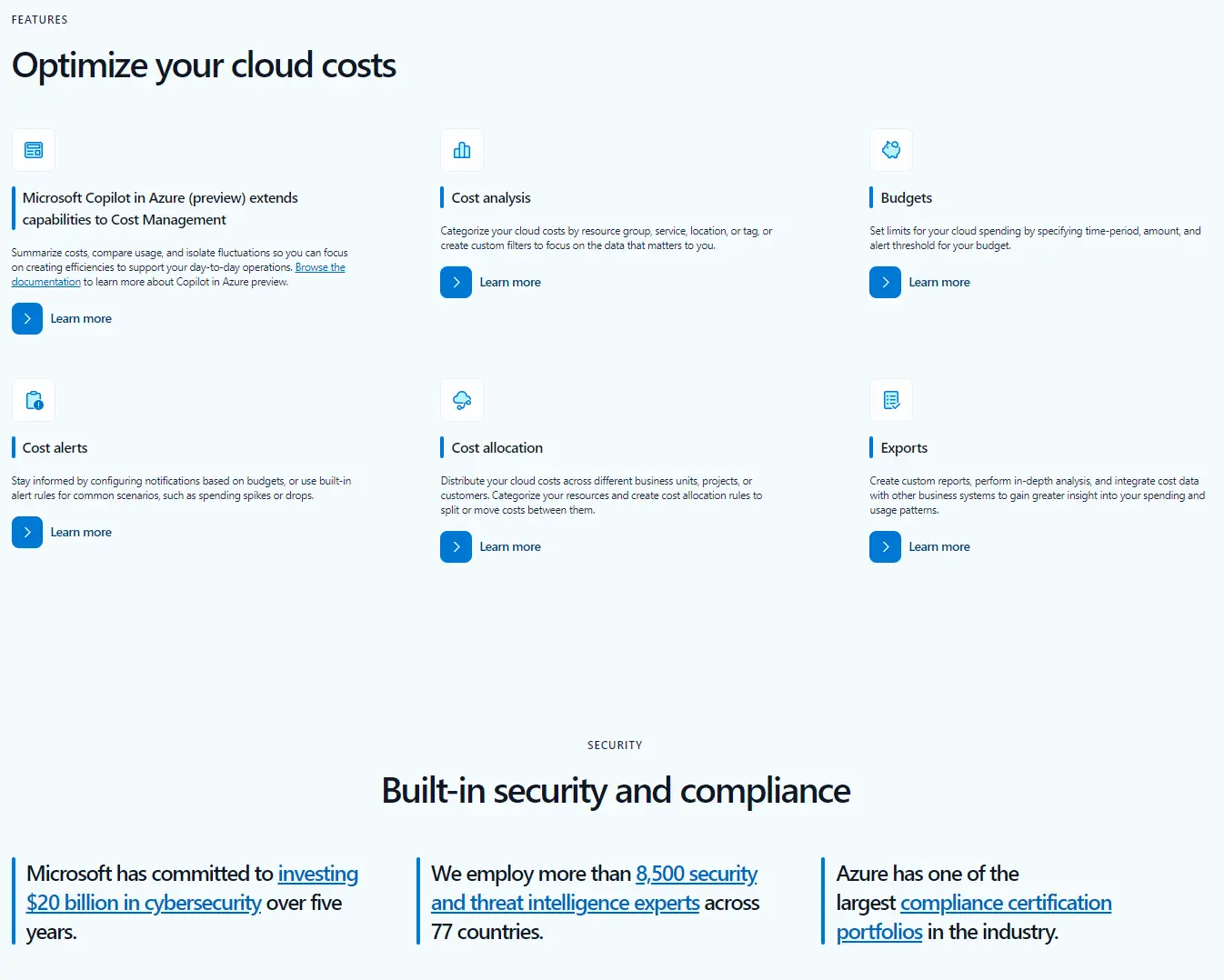Image resolution: width=1224 pixels, height=980 pixels.
Task: Click the Cost analysis card title
Action: (x=491, y=198)
